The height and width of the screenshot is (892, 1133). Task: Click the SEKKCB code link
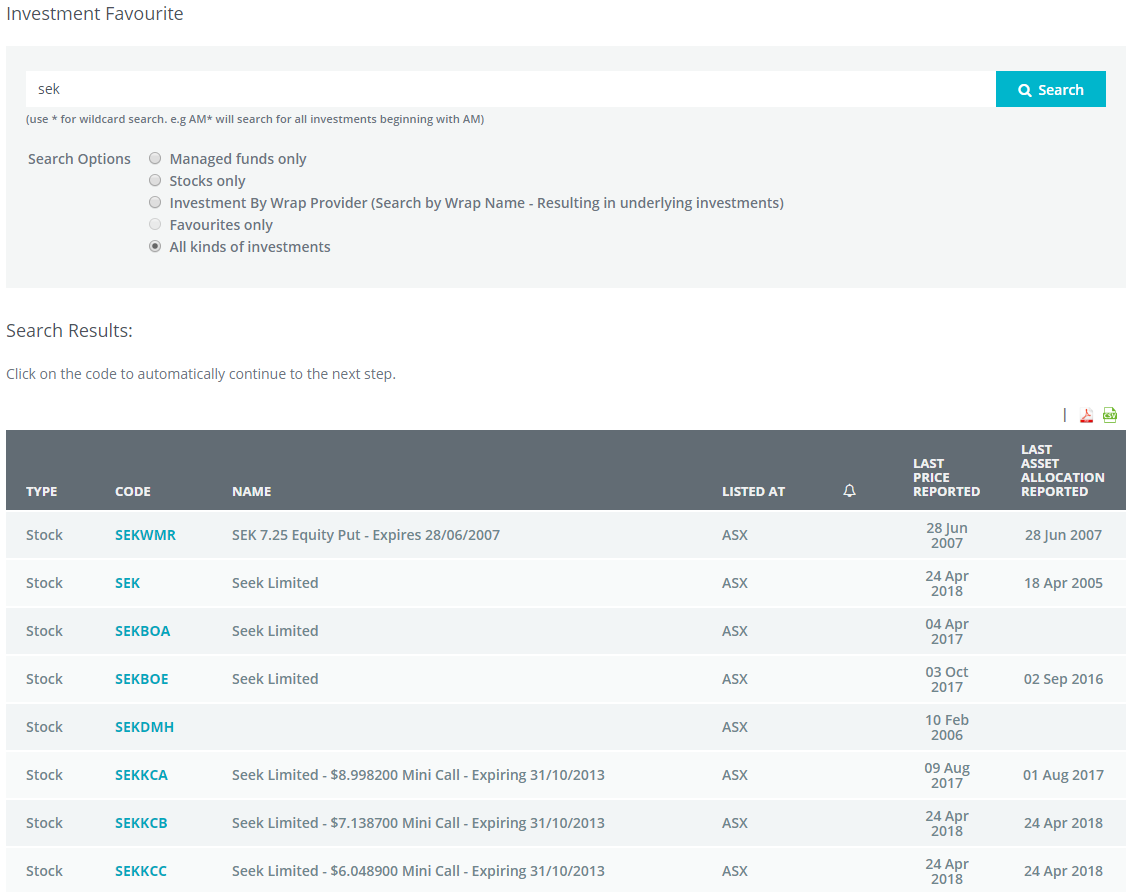pyautogui.click(x=141, y=823)
